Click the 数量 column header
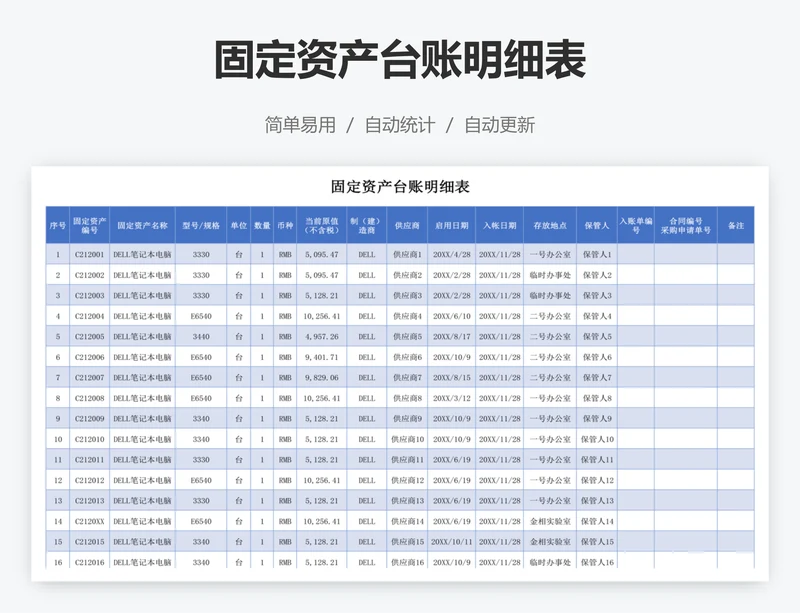Viewport: 800px width, 613px height. [x=262, y=226]
